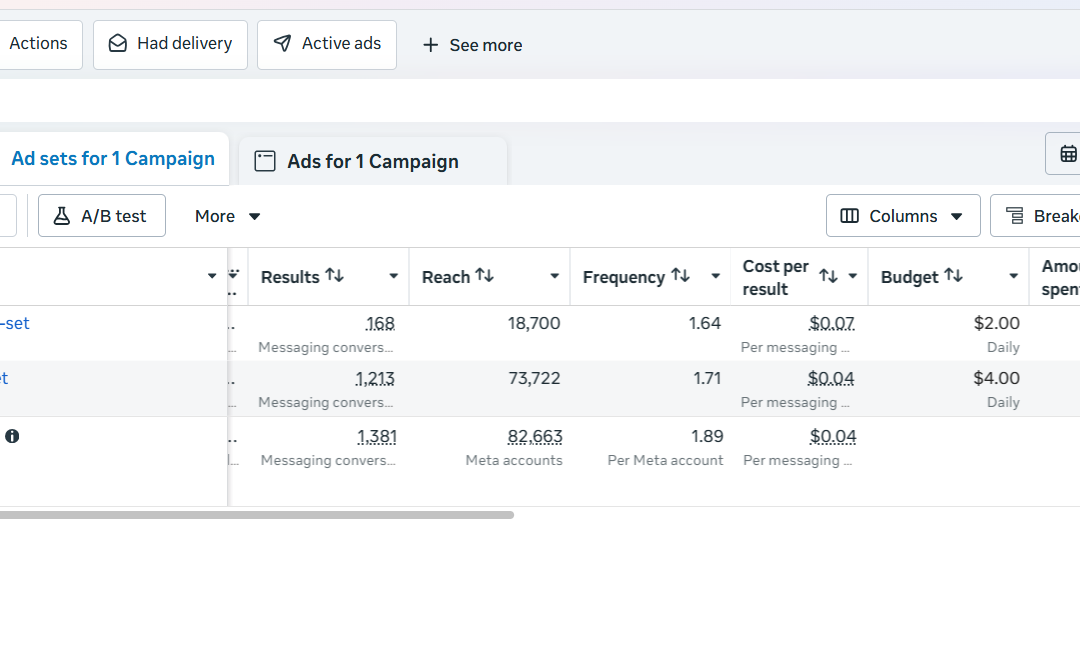Switch to Ads for 1 Campaign tab
Viewport: 1080px width, 666px height.
point(373,161)
